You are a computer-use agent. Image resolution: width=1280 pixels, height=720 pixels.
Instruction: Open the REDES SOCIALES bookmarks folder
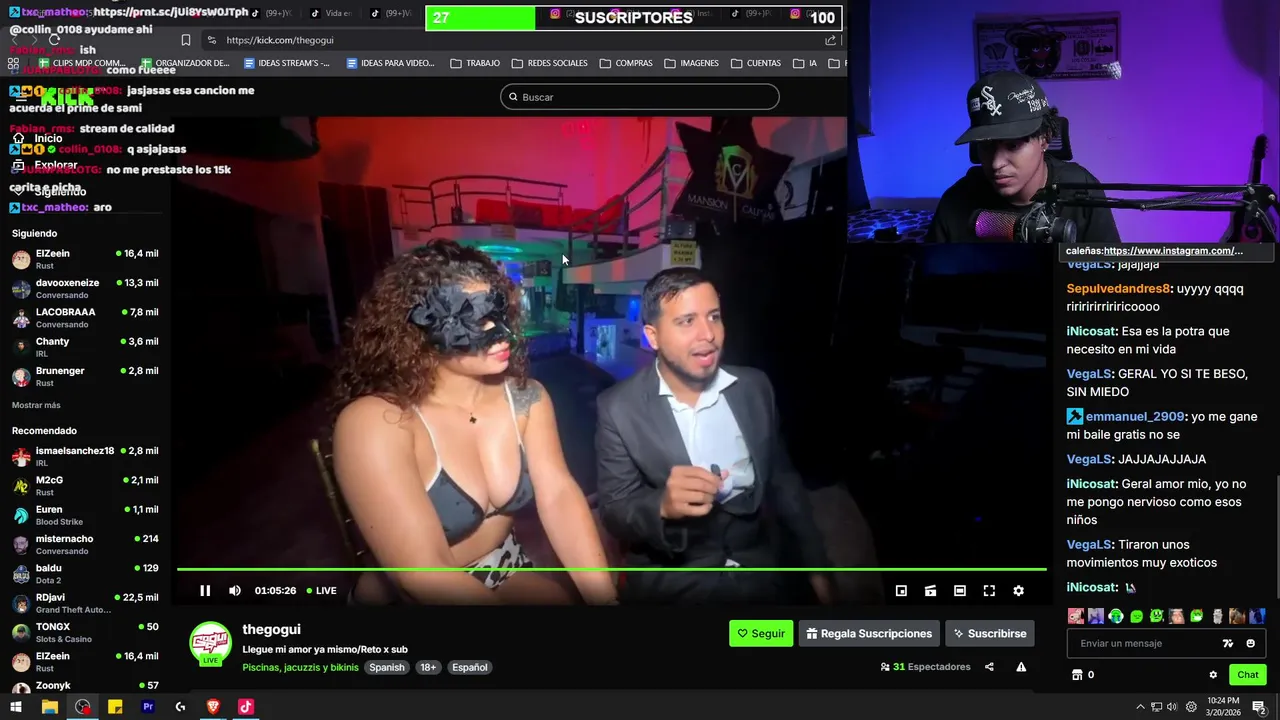click(549, 63)
